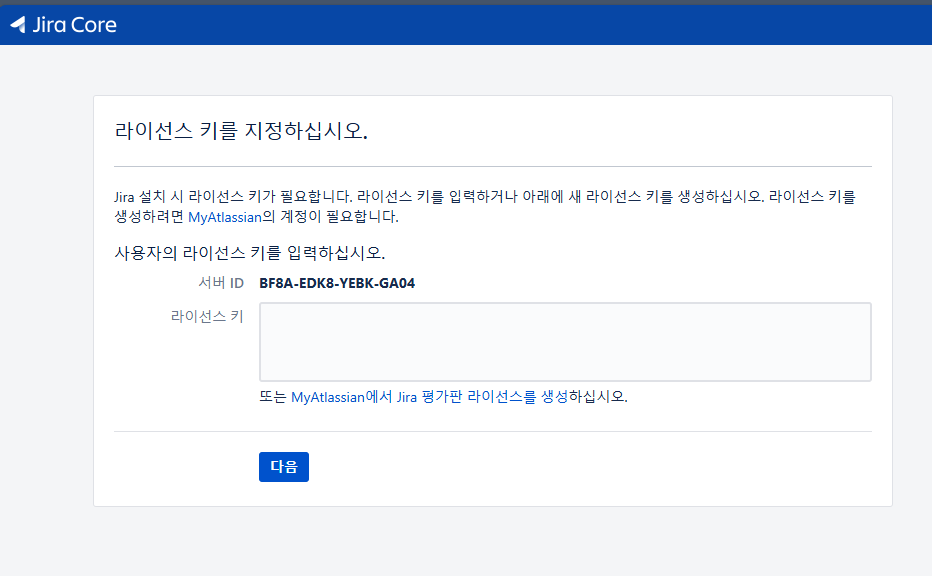Click the 서버 ID label

[221, 283]
